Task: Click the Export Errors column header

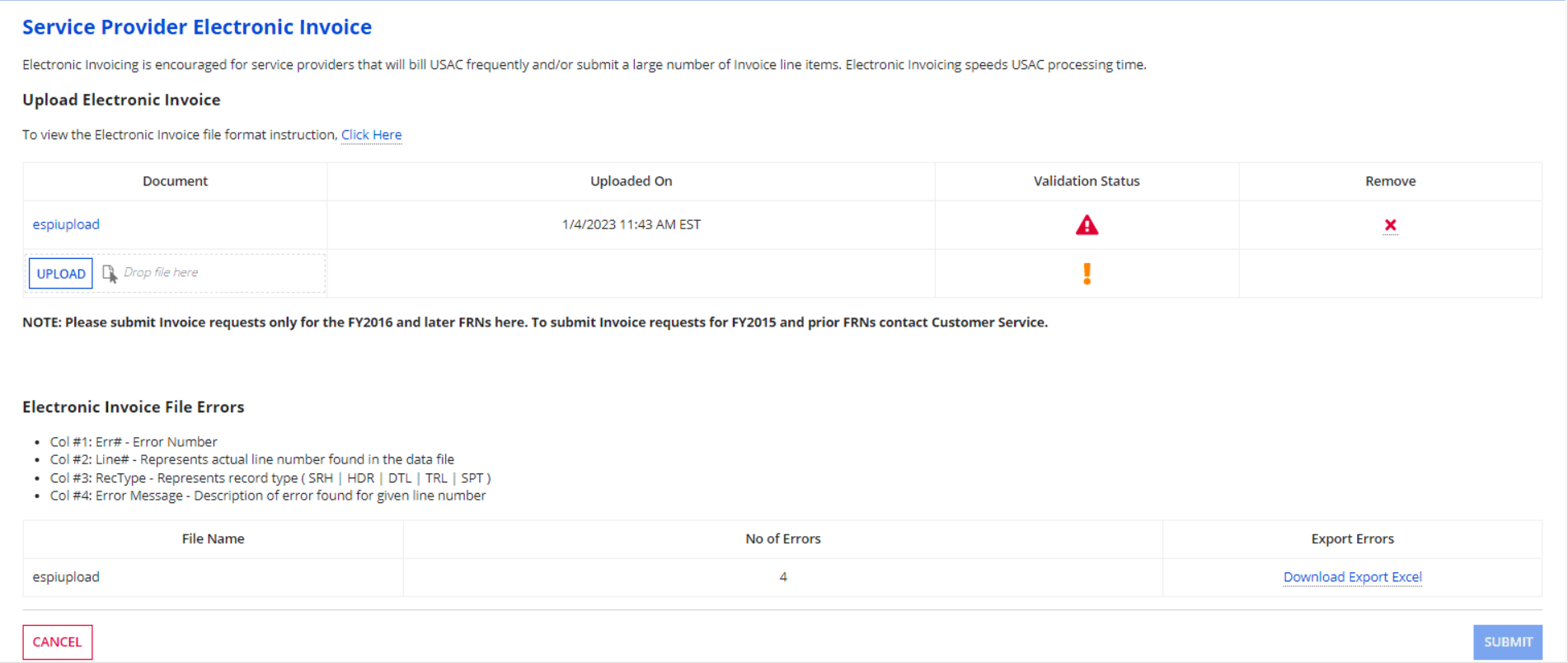Action: [x=1352, y=538]
